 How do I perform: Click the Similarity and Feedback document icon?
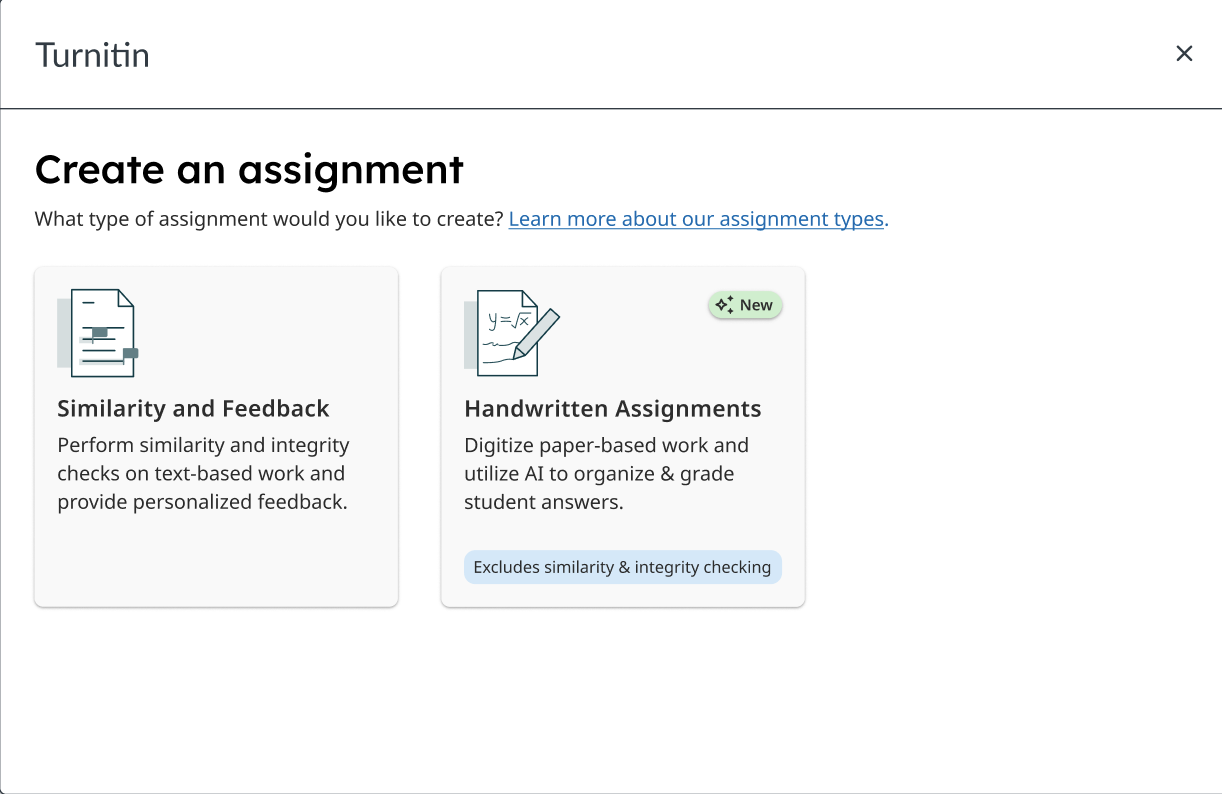98,333
